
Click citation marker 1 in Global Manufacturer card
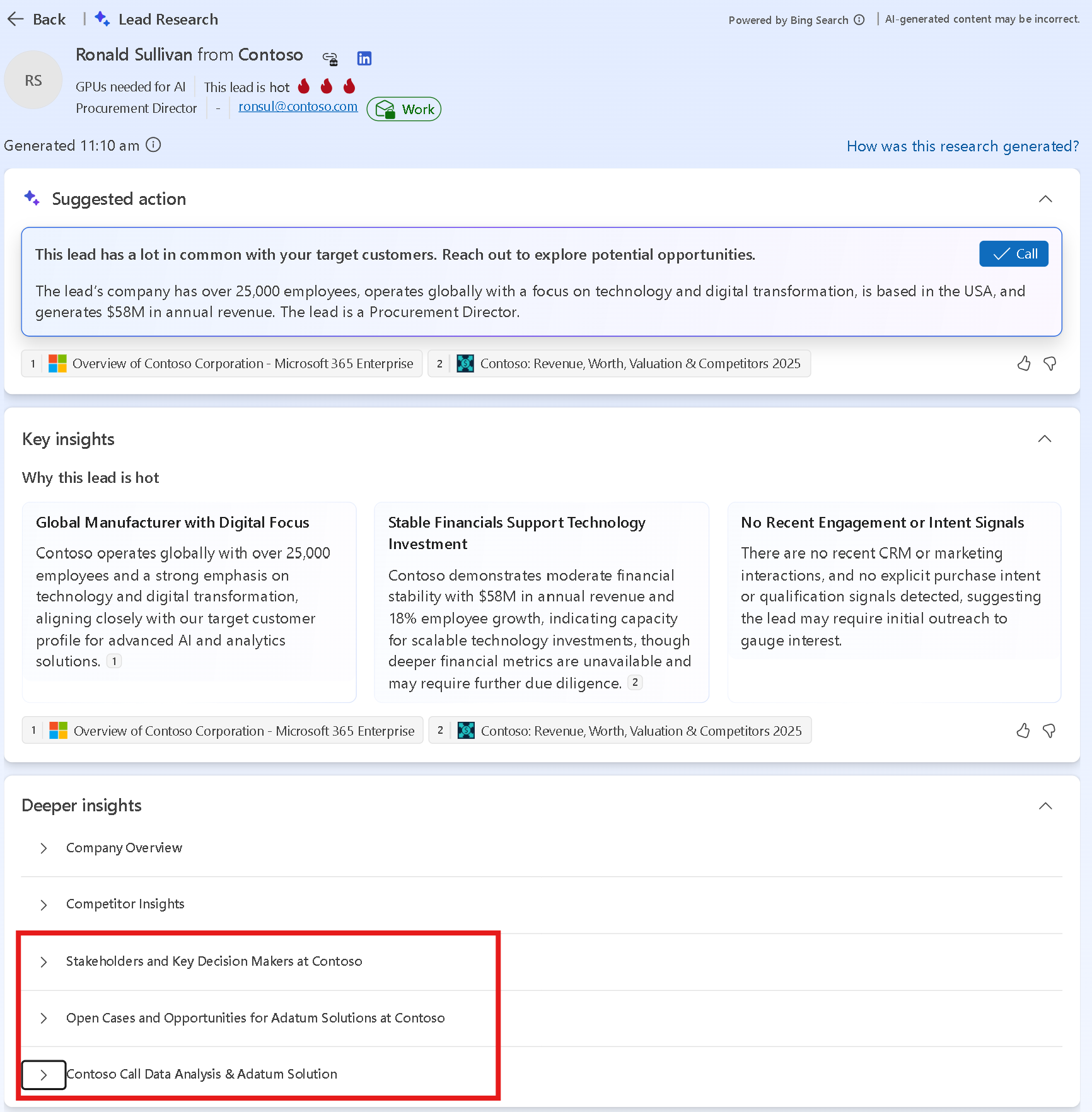(x=114, y=661)
